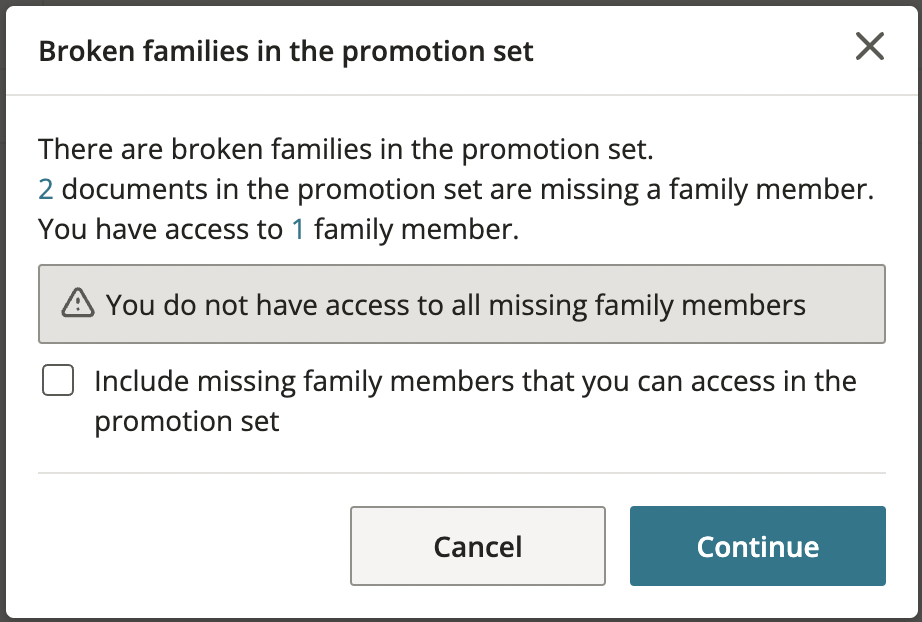Select the 'You do not have access' warning banner
This screenshot has width=922, height=622.
click(462, 304)
